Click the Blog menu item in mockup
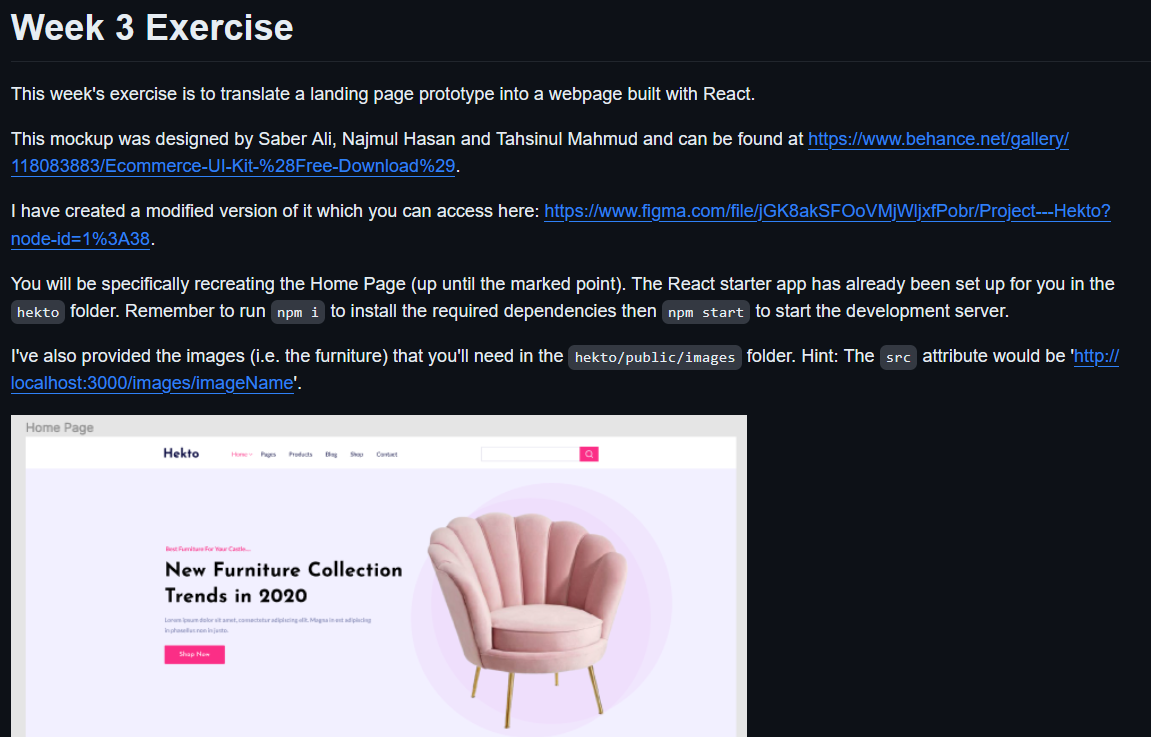 pos(331,454)
